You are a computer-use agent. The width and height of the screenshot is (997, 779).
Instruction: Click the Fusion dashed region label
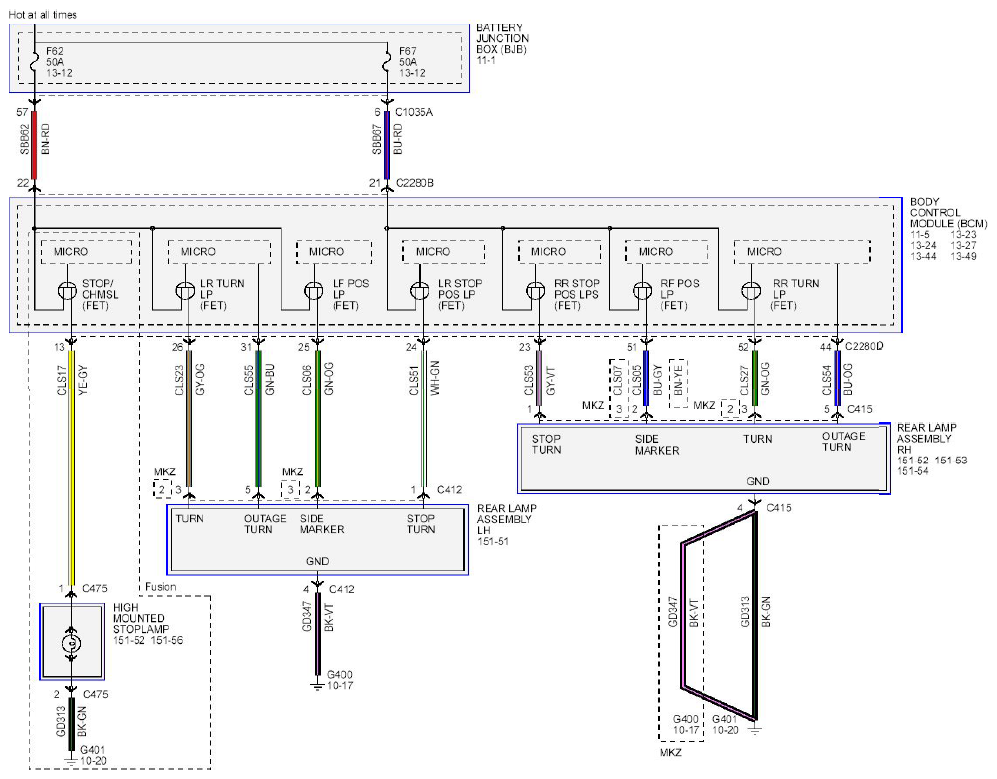click(160, 587)
